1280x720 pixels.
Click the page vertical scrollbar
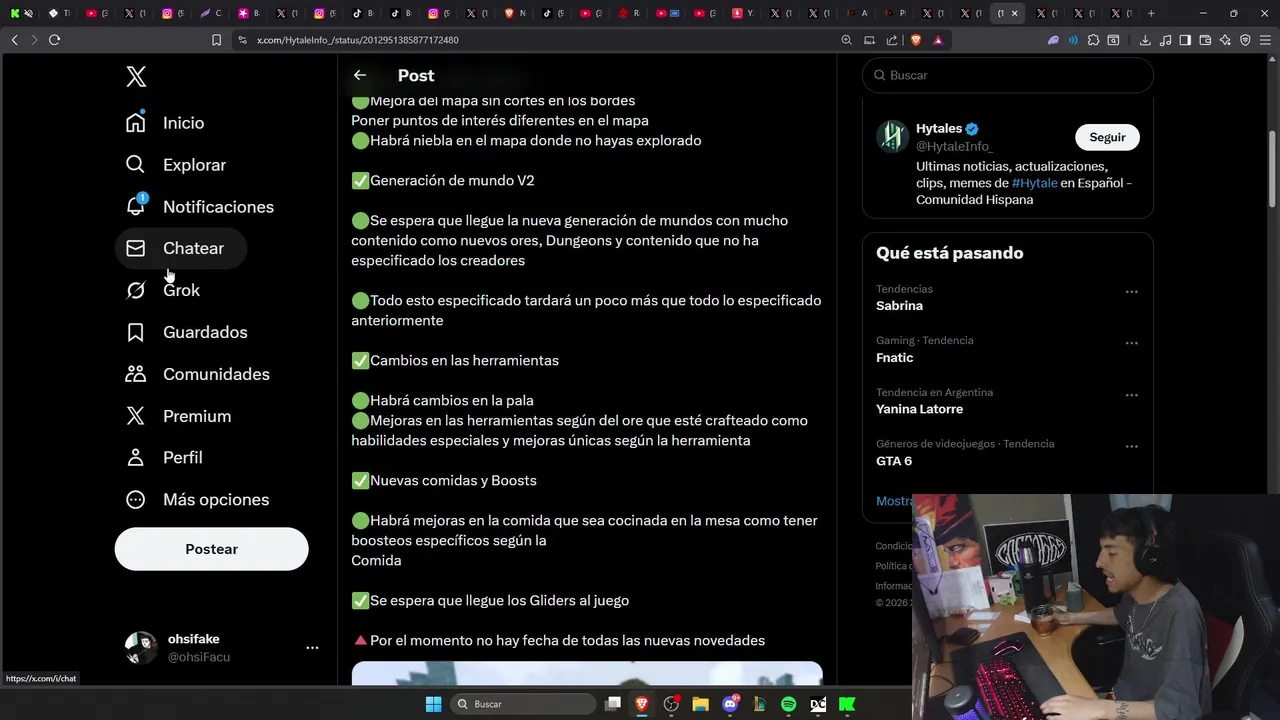(x=1273, y=170)
